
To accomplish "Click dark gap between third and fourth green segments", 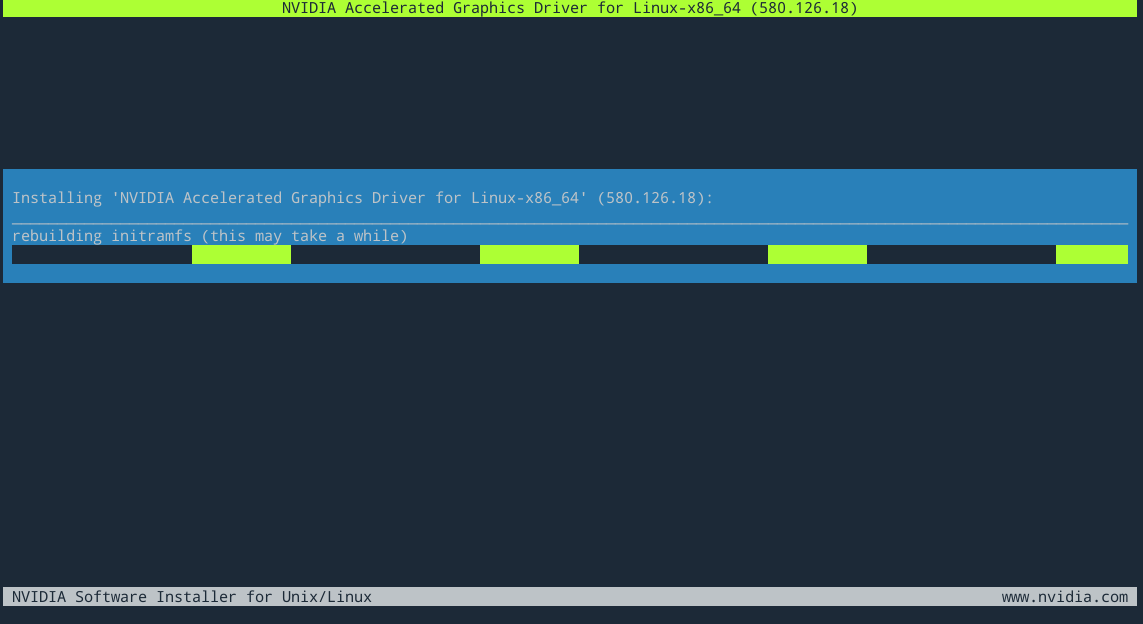I will click(961, 255).
